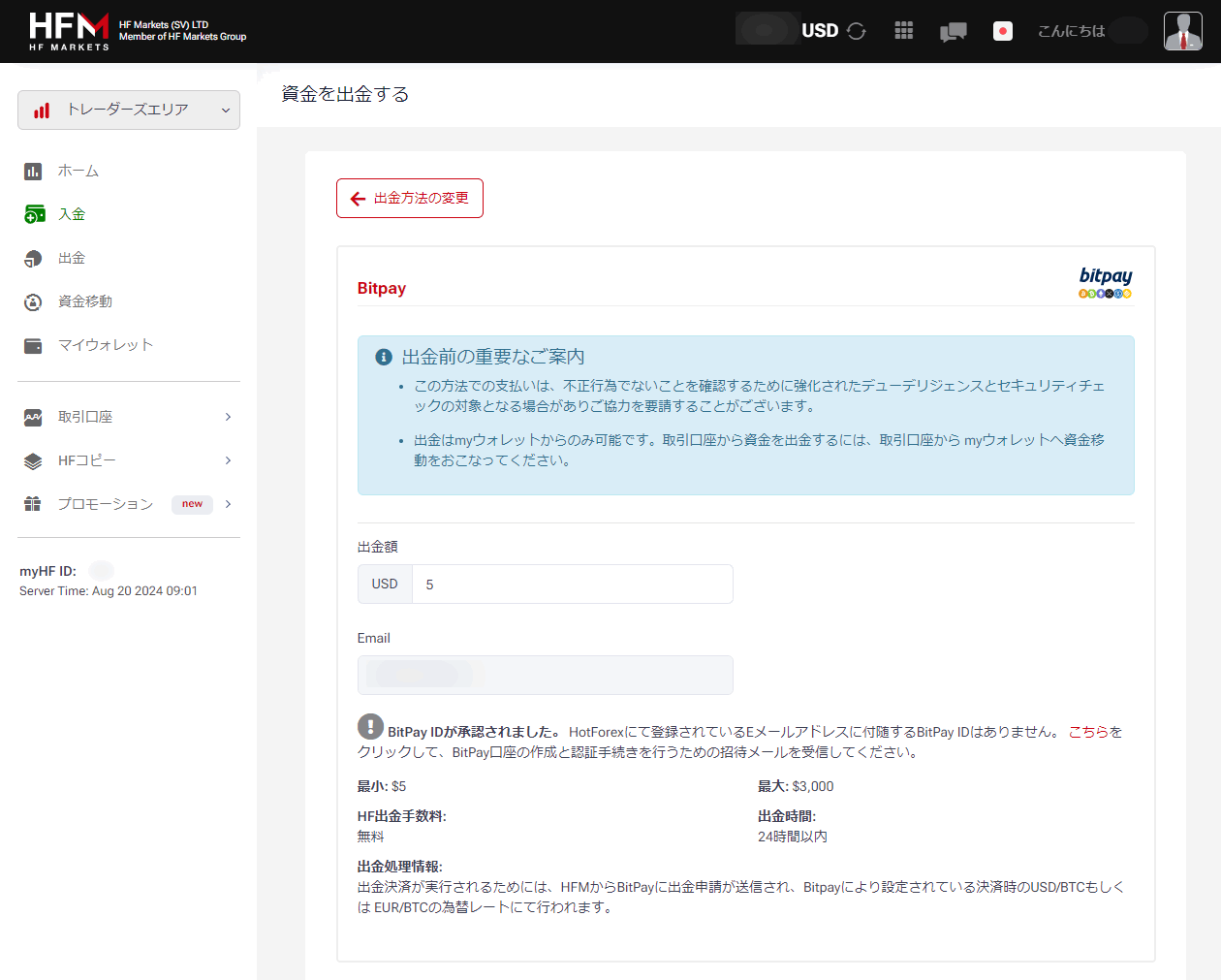The width and height of the screenshot is (1221, 980).
Task: Click the マイウォレット wallet icon
Action: coord(33,346)
